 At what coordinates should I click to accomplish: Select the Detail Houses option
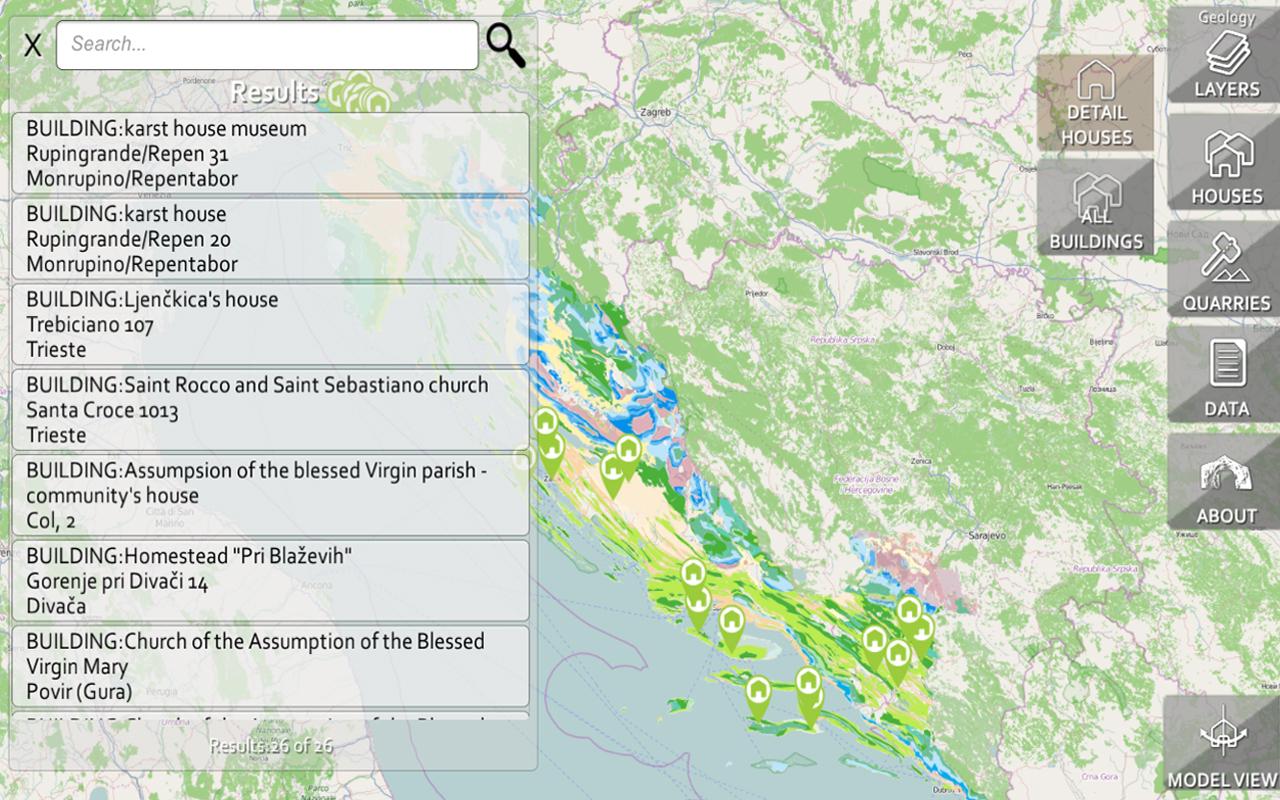point(1096,103)
